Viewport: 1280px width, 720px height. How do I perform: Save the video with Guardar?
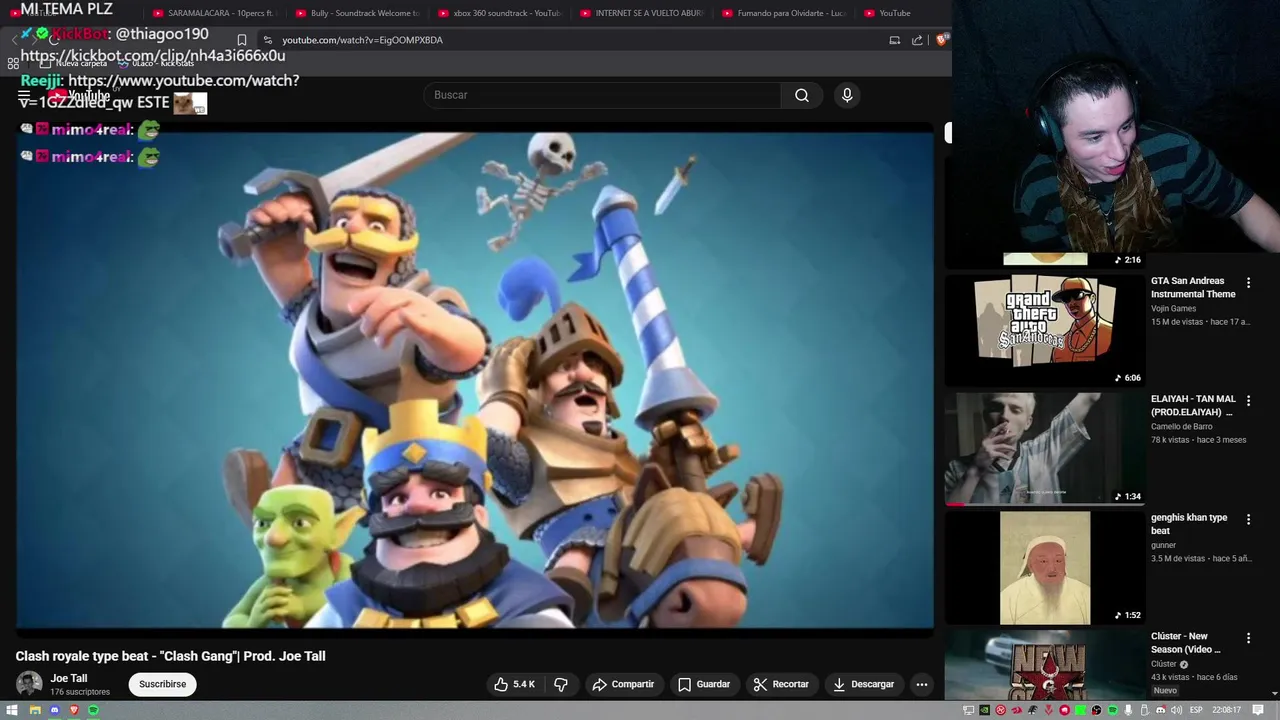pyautogui.click(x=704, y=684)
